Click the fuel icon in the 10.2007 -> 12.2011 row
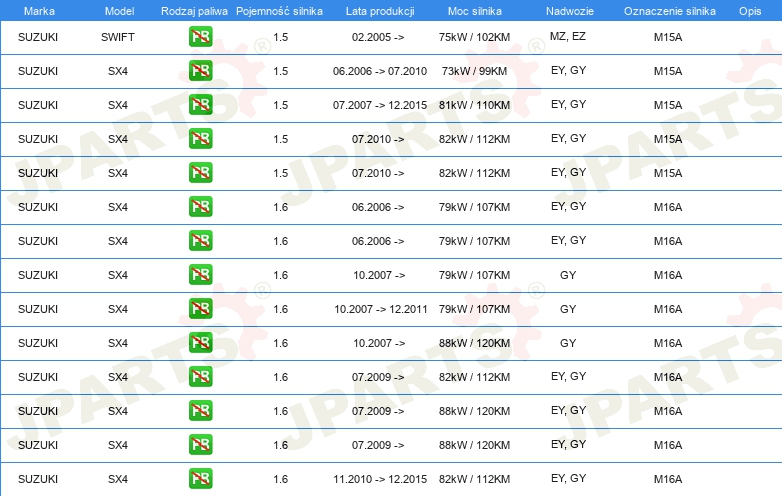This screenshot has height=496, width=782. point(200,308)
